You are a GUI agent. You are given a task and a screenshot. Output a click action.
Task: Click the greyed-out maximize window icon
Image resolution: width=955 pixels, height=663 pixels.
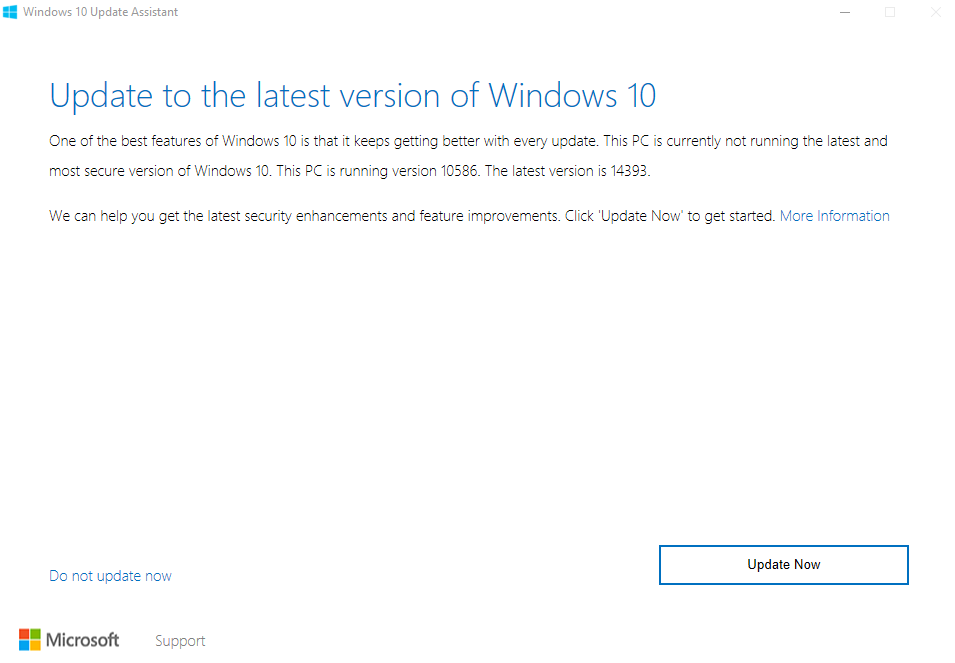point(890,12)
